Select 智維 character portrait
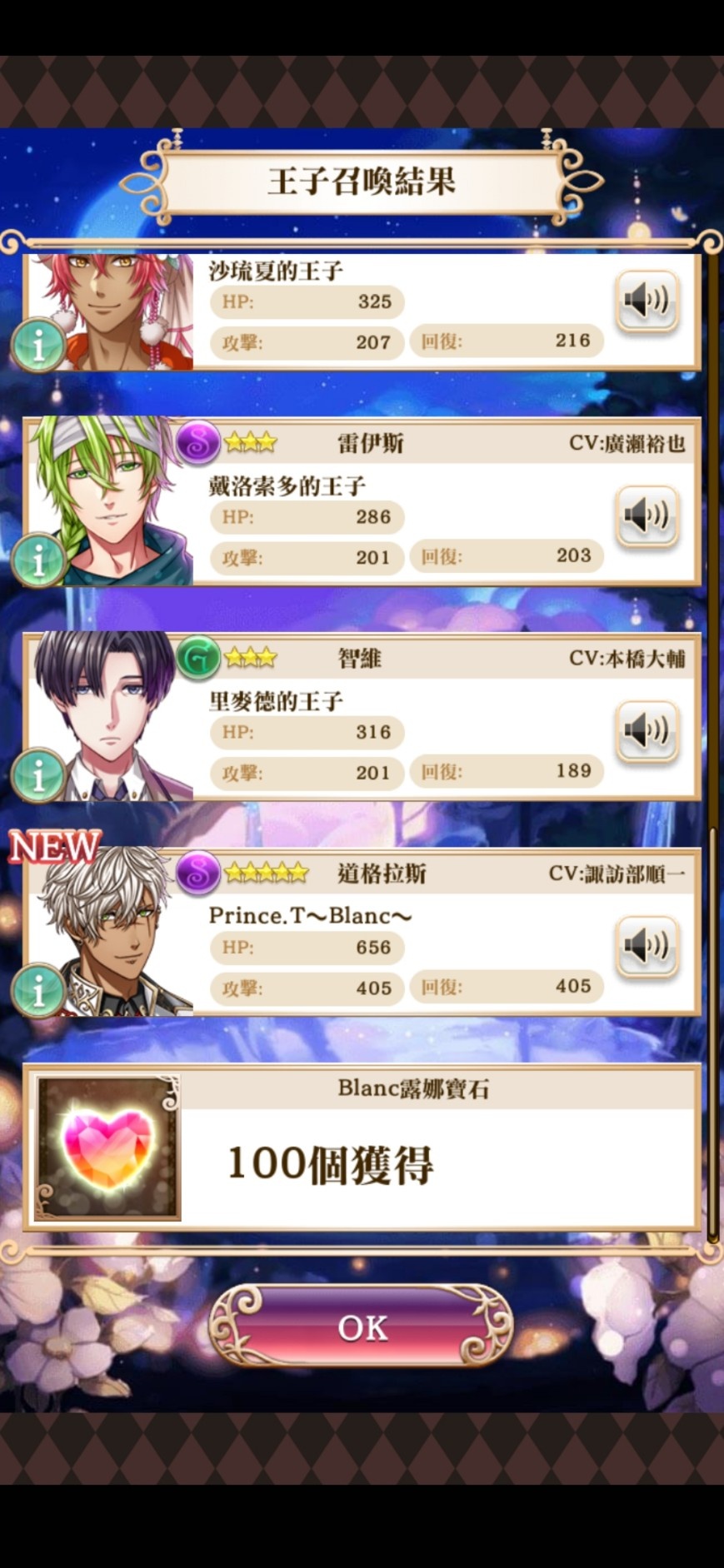 pos(110,716)
